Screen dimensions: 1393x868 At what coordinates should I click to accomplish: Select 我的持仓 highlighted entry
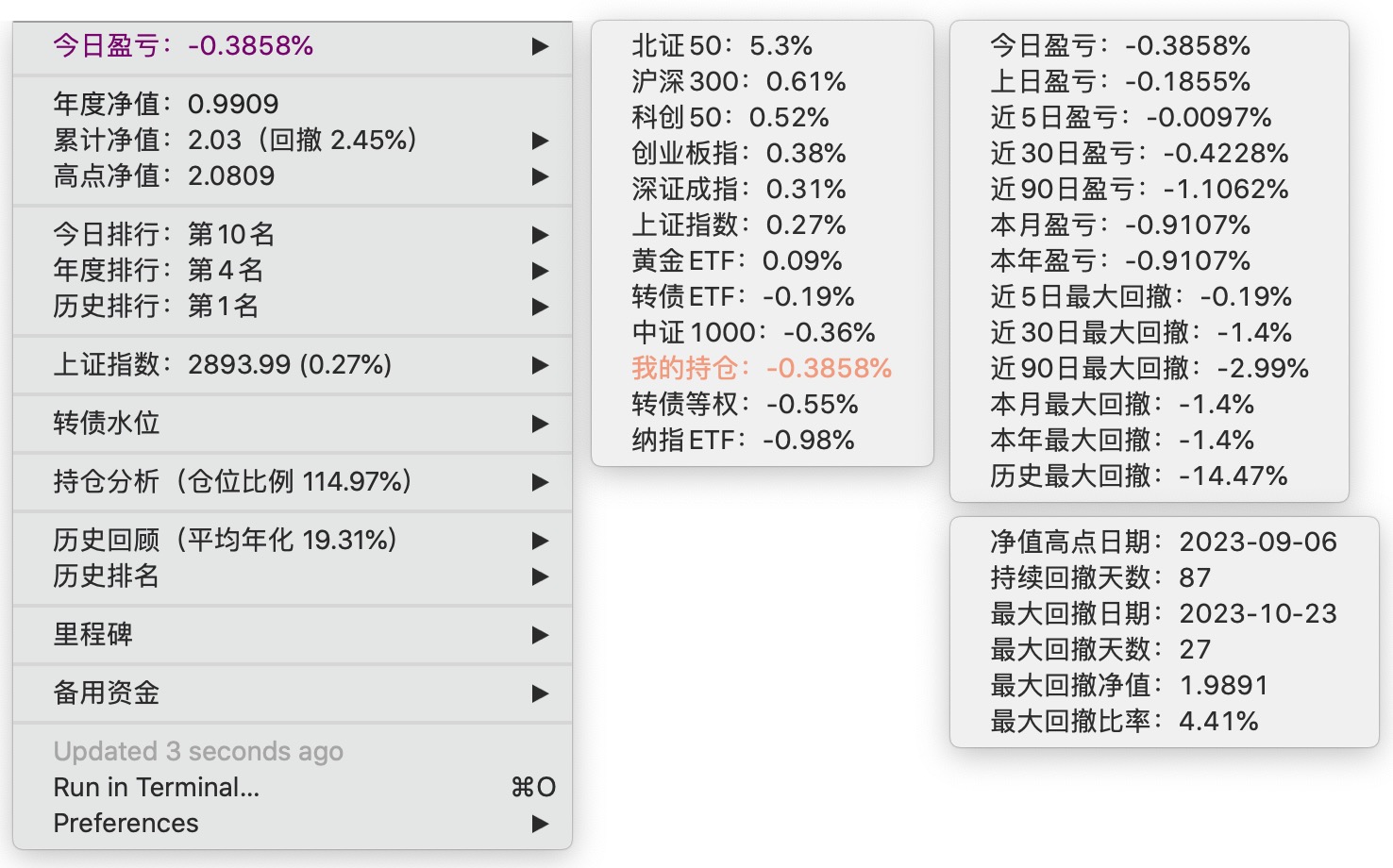(761, 368)
